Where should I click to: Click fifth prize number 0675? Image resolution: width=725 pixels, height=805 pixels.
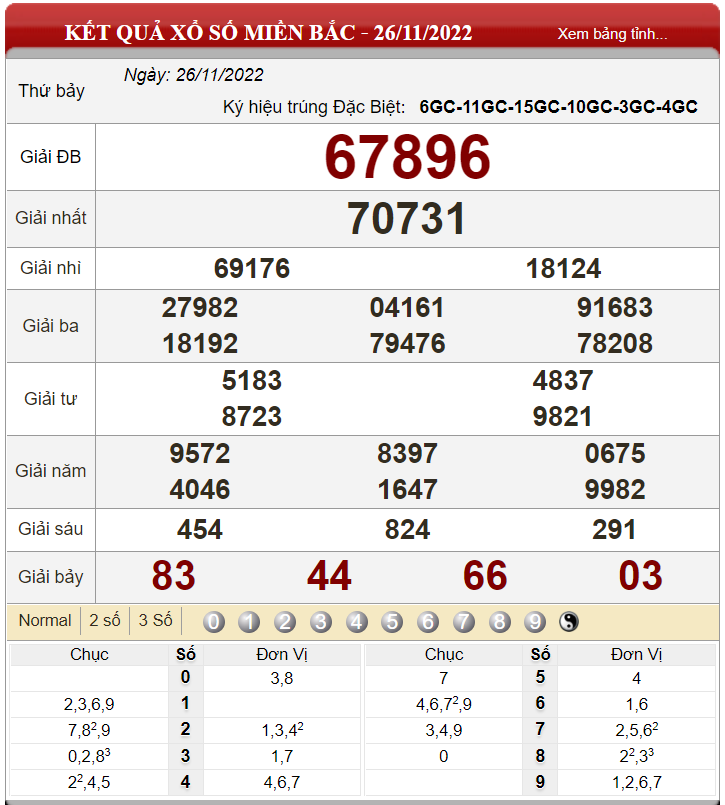point(615,453)
